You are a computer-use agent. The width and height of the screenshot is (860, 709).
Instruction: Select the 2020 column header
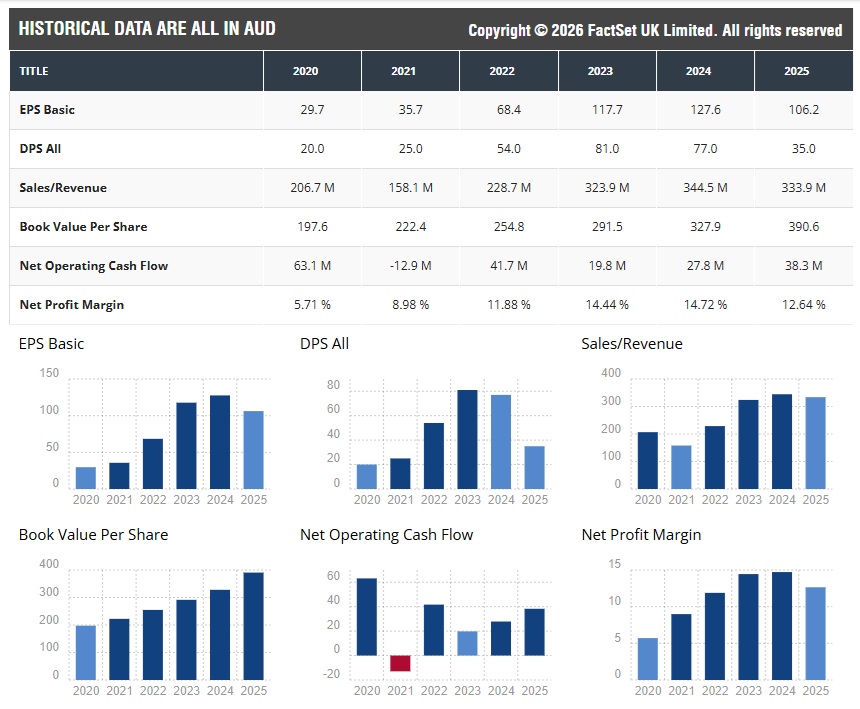click(x=306, y=71)
